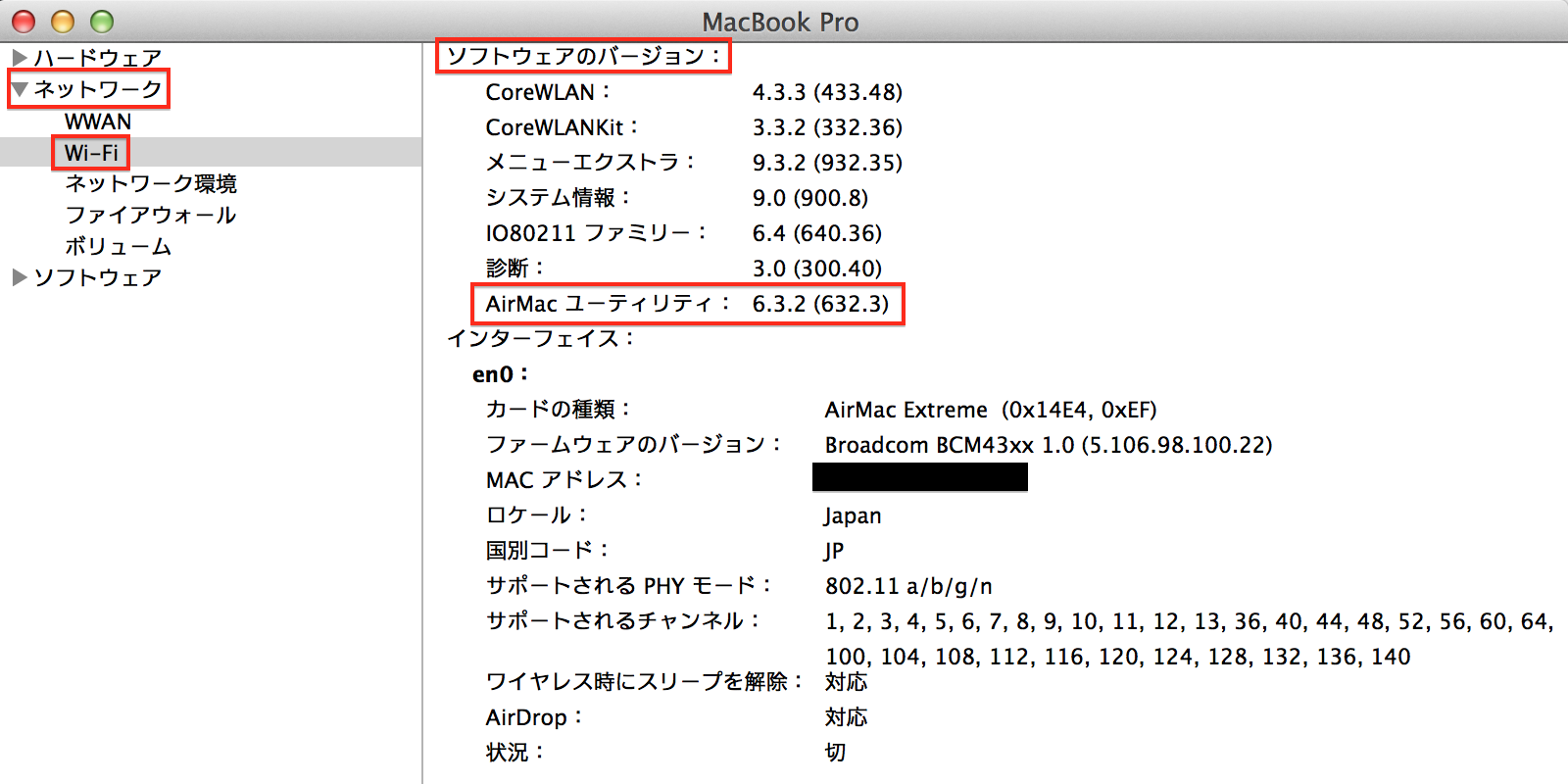
Task: Select the 対応 value for AirDrop
Action: point(846,717)
